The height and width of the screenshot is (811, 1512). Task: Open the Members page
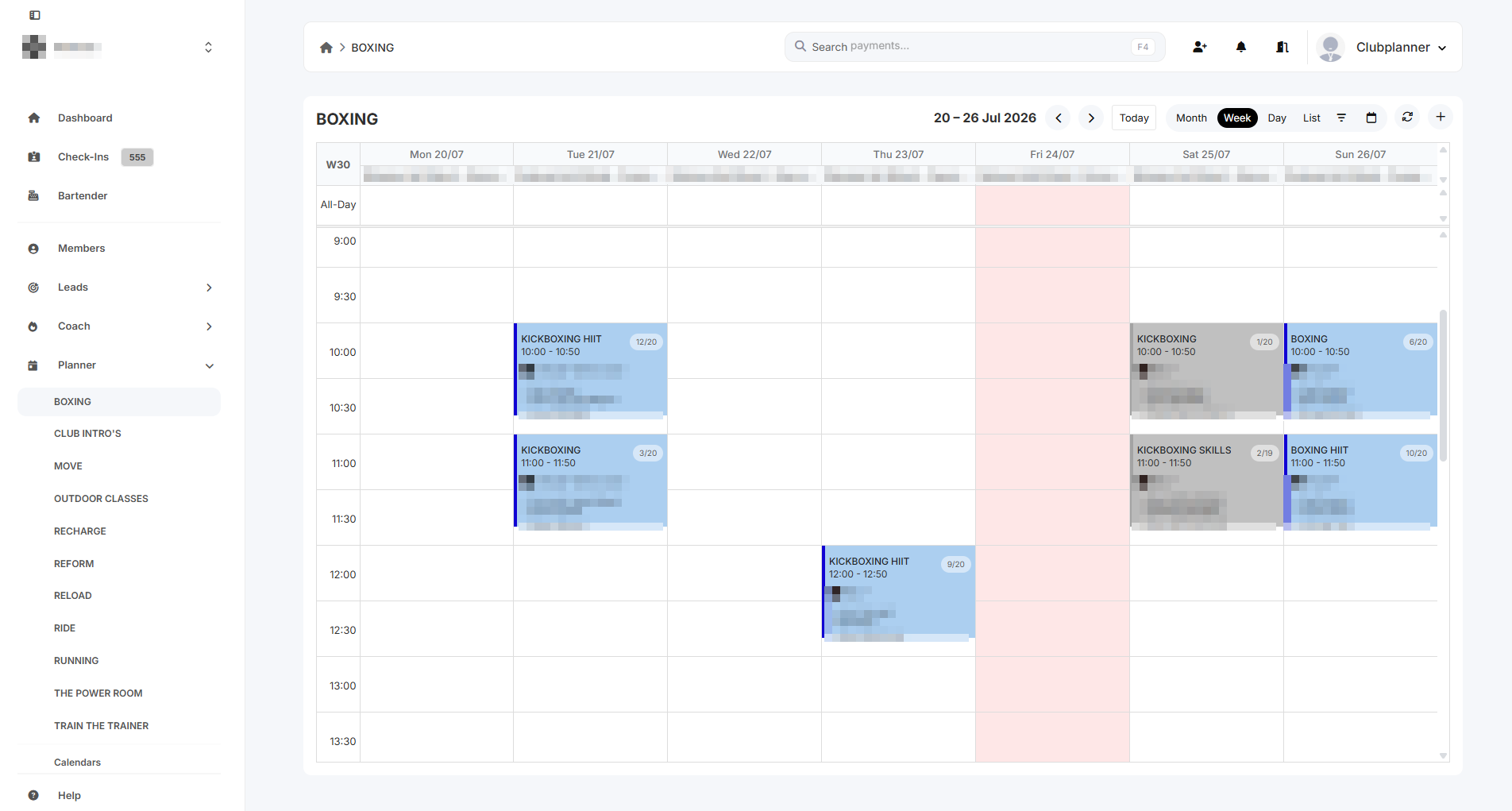point(81,248)
